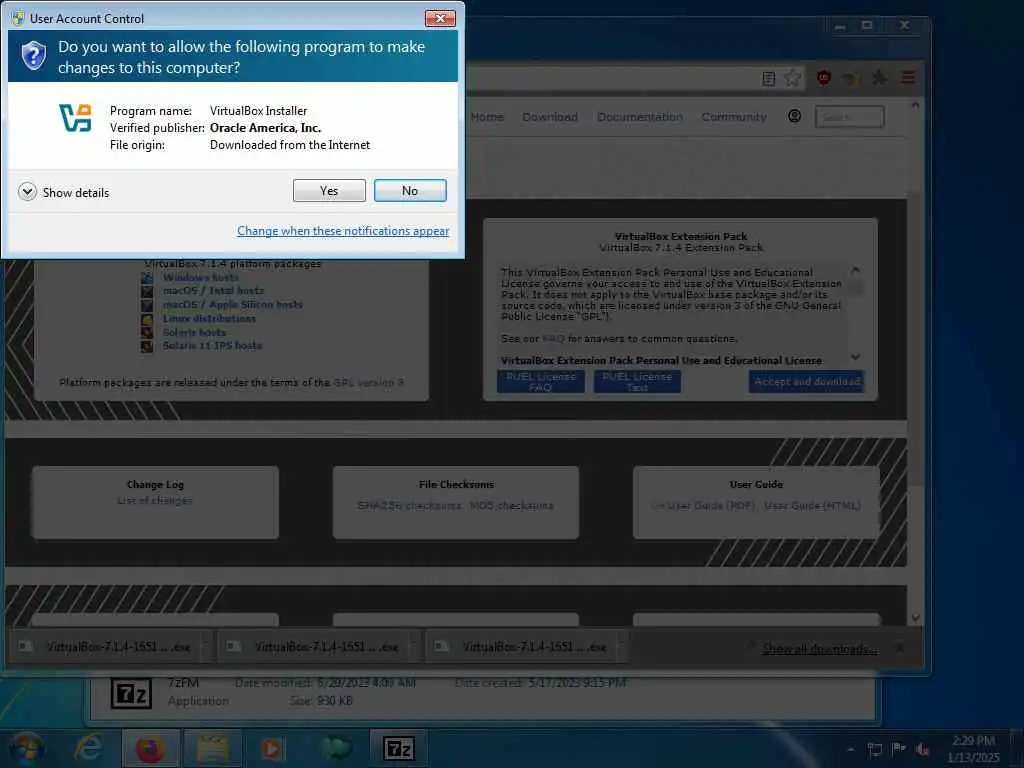Click the UAC shield question icon
1024x768 pixels.
(33, 56)
